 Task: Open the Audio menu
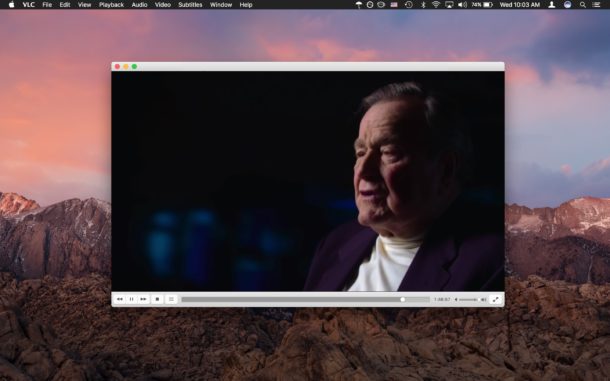pyautogui.click(x=139, y=5)
